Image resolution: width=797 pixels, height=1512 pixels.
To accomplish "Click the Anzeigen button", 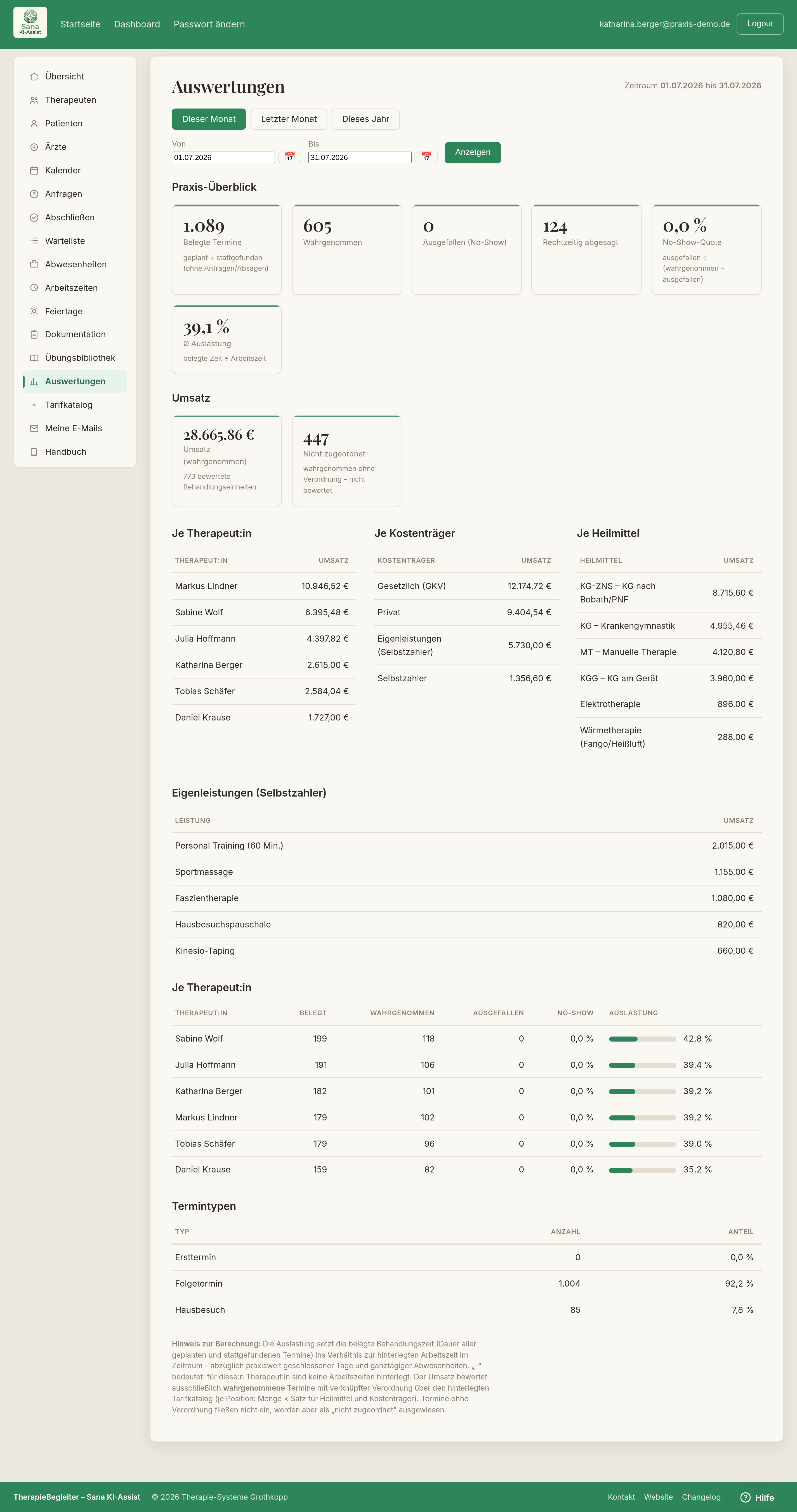I will pyautogui.click(x=472, y=153).
